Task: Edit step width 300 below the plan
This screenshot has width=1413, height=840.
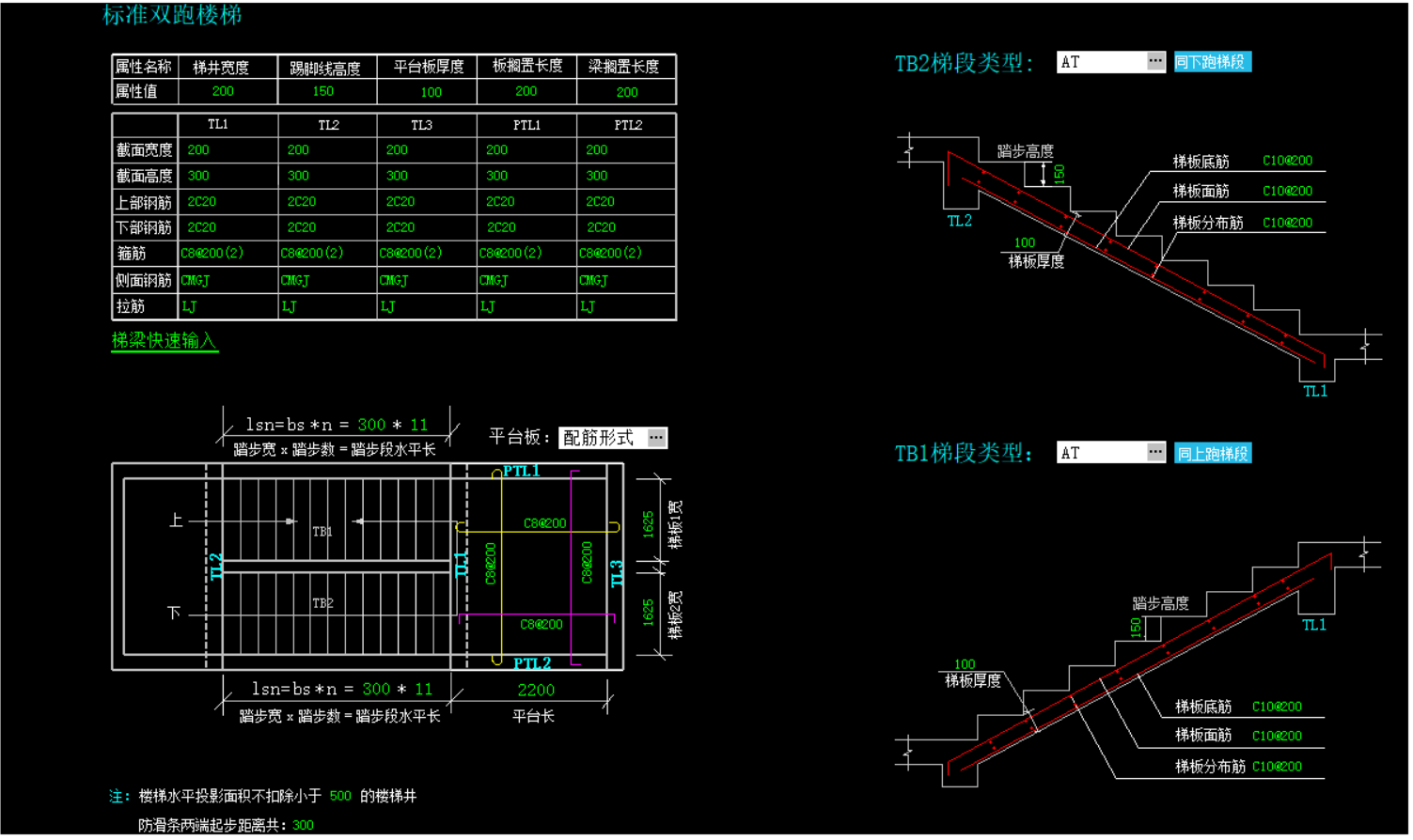Action: pyautogui.click(x=376, y=689)
